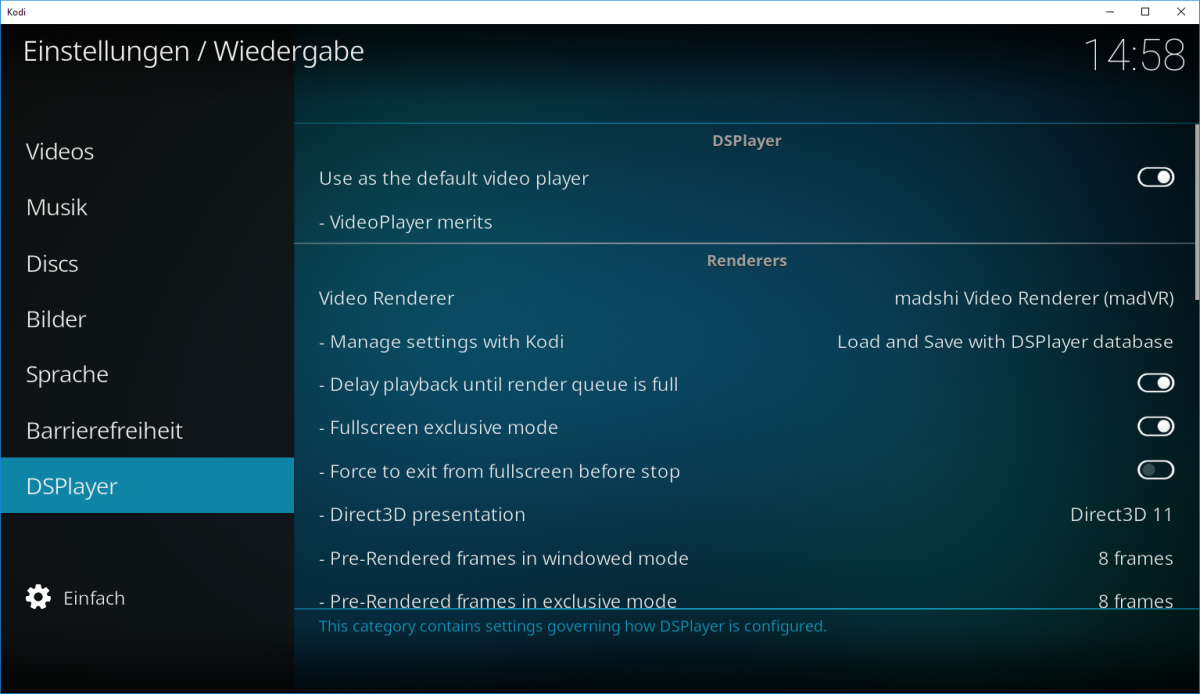Toggle Use as the default video player

click(1155, 178)
